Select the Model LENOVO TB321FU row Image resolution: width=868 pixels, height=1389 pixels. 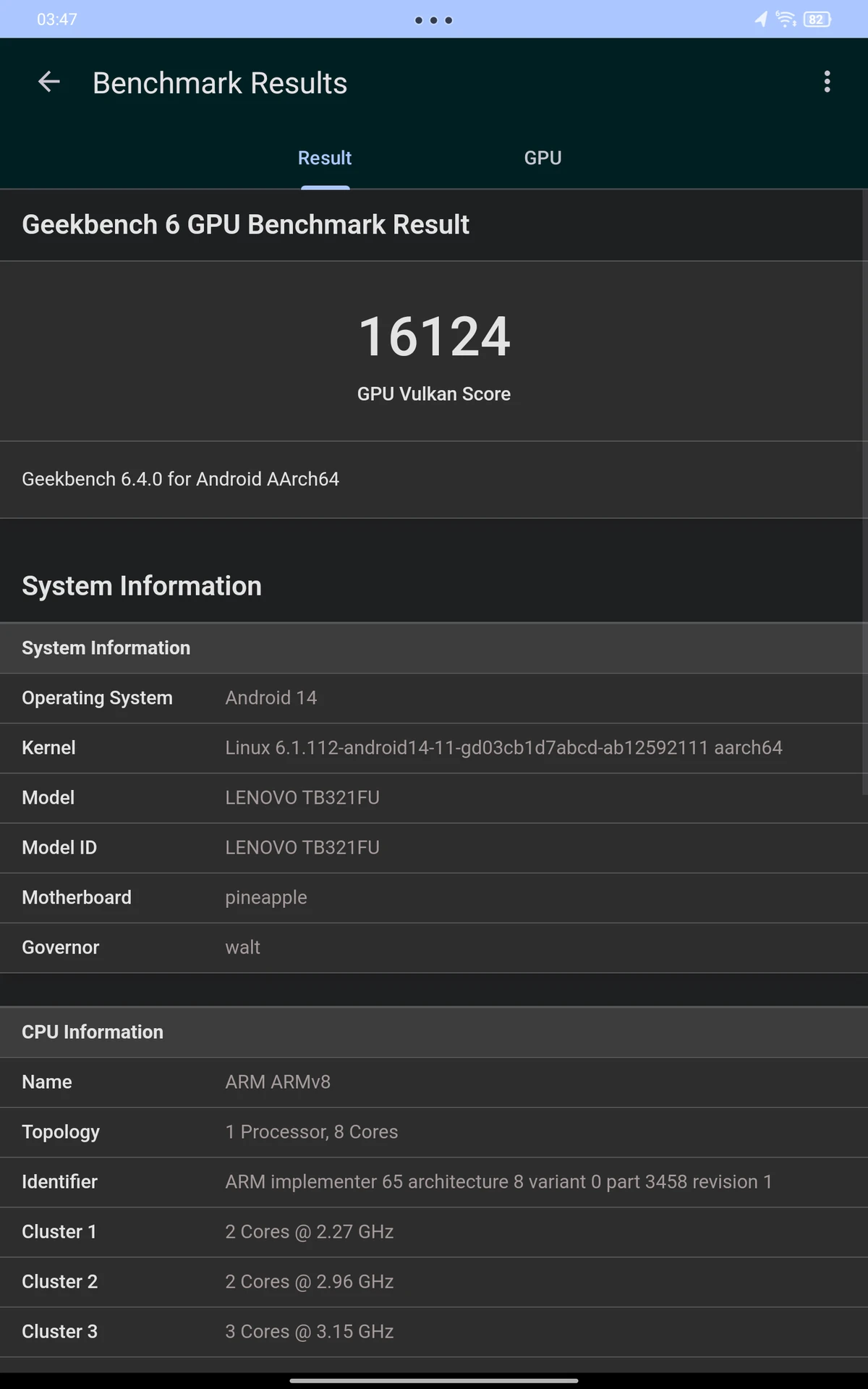[434, 798]
